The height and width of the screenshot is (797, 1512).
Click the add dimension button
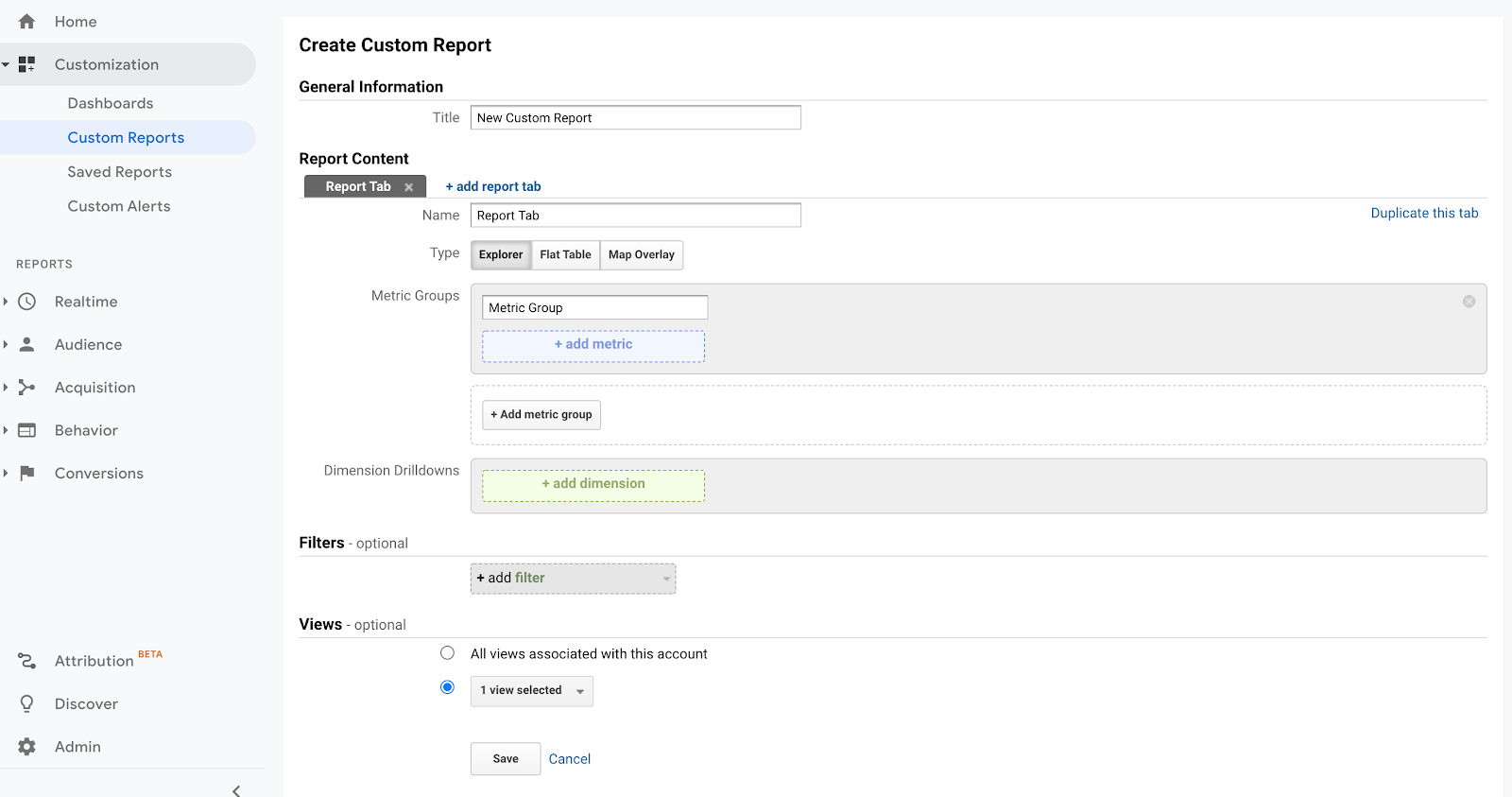593,485
